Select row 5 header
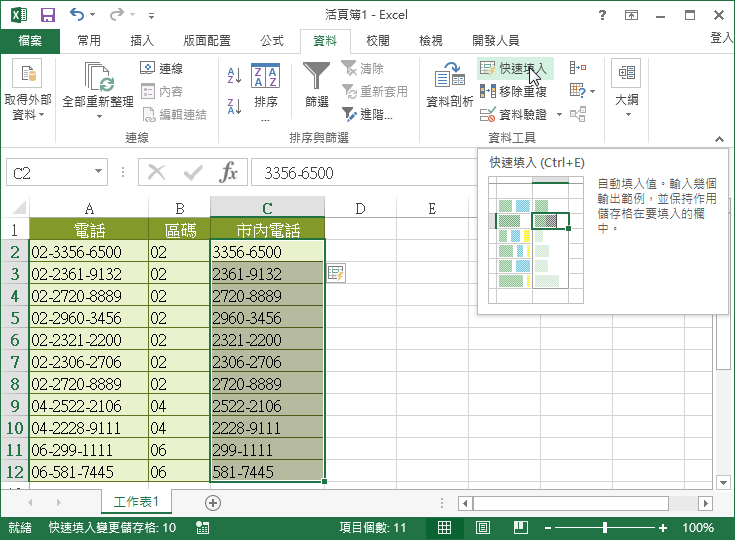Image resolution: width=735 pixels, height=540 pixels. tap(15, 318)
